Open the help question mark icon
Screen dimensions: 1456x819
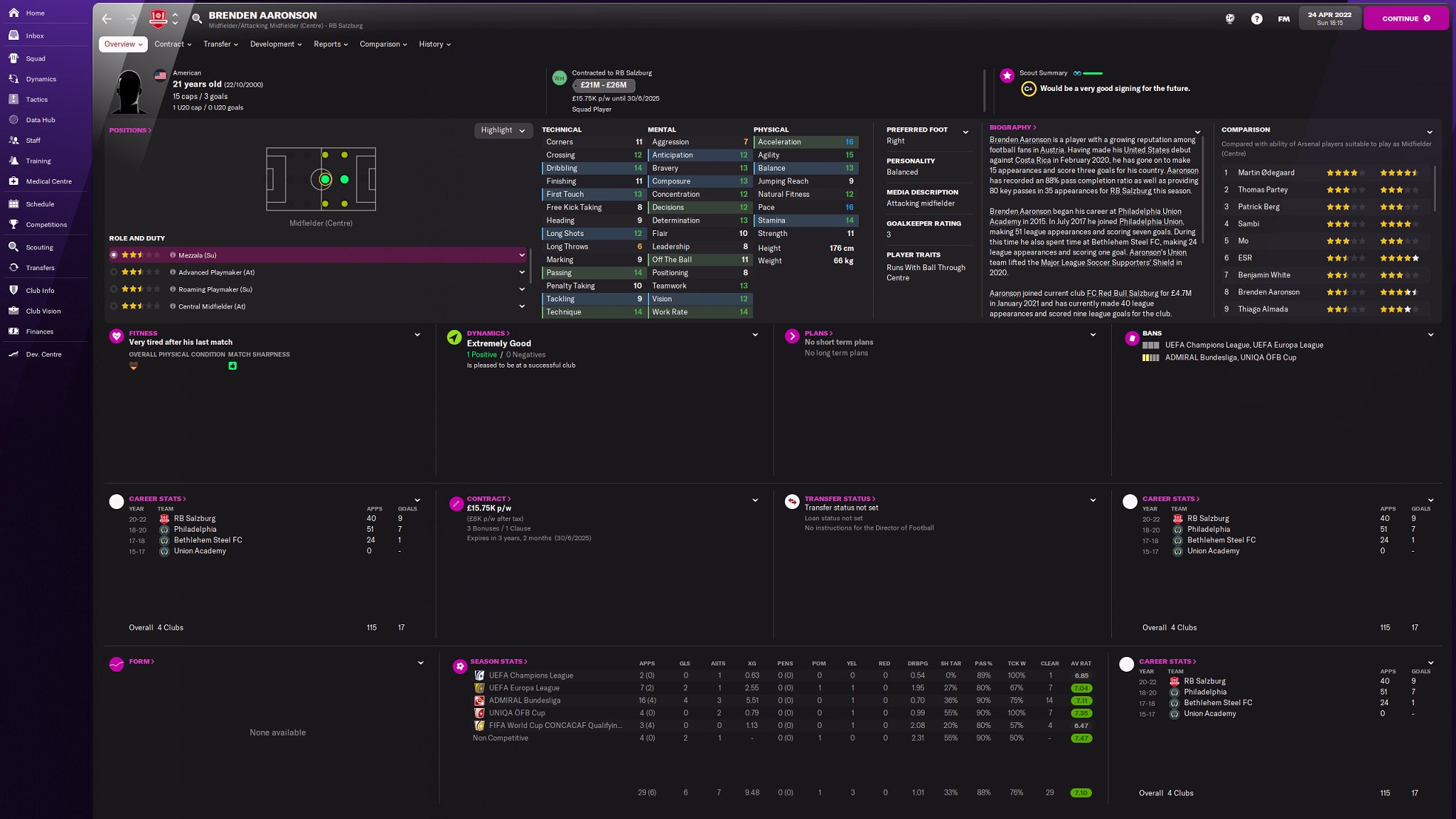[x=1256, y=19]
